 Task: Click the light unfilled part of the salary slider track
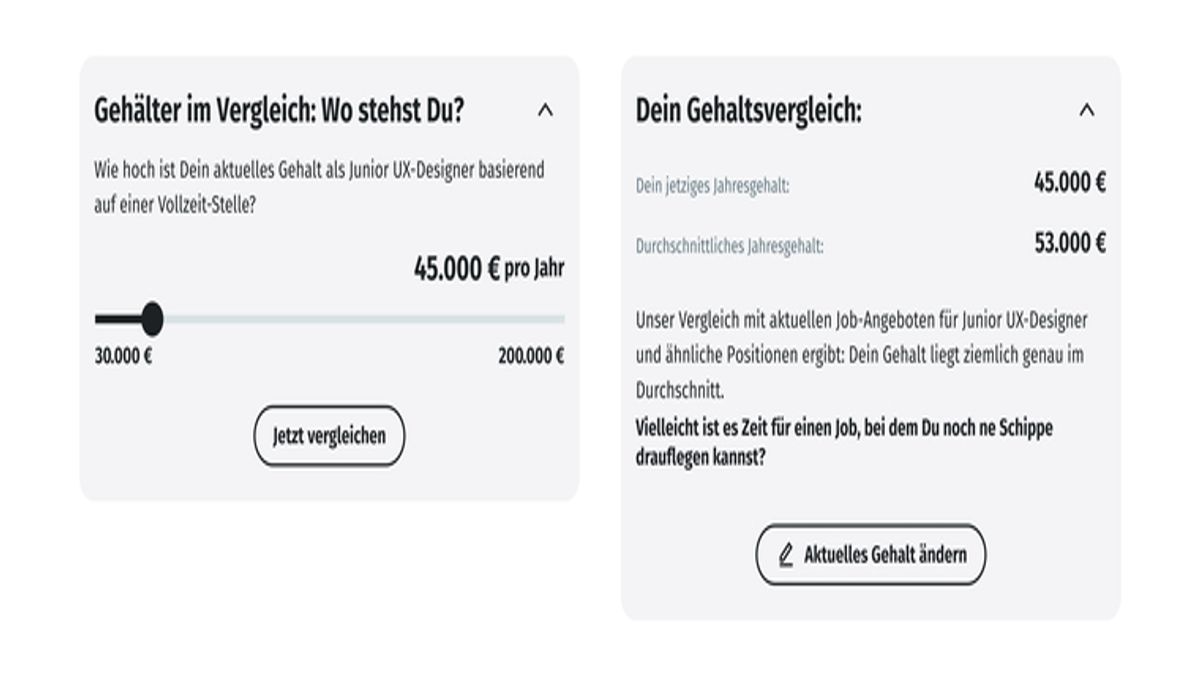(360, 319)
